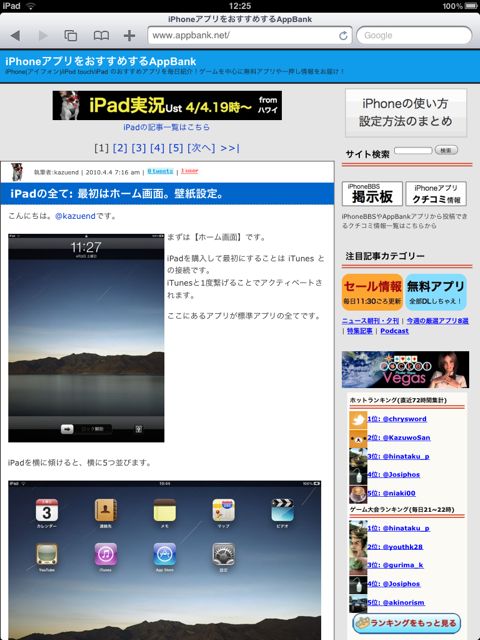
Task: Open hot ranking 2位: @KazuwoSan
Action: coord(399,438)
